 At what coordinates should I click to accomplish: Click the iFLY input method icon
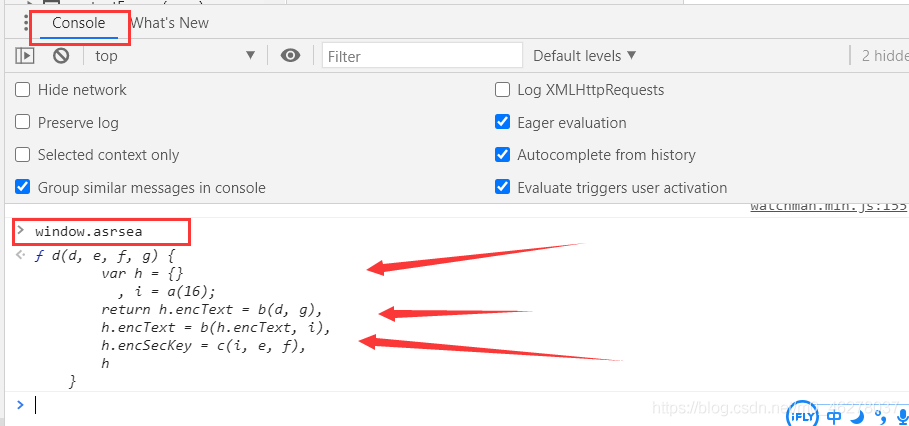click(803, 415)
